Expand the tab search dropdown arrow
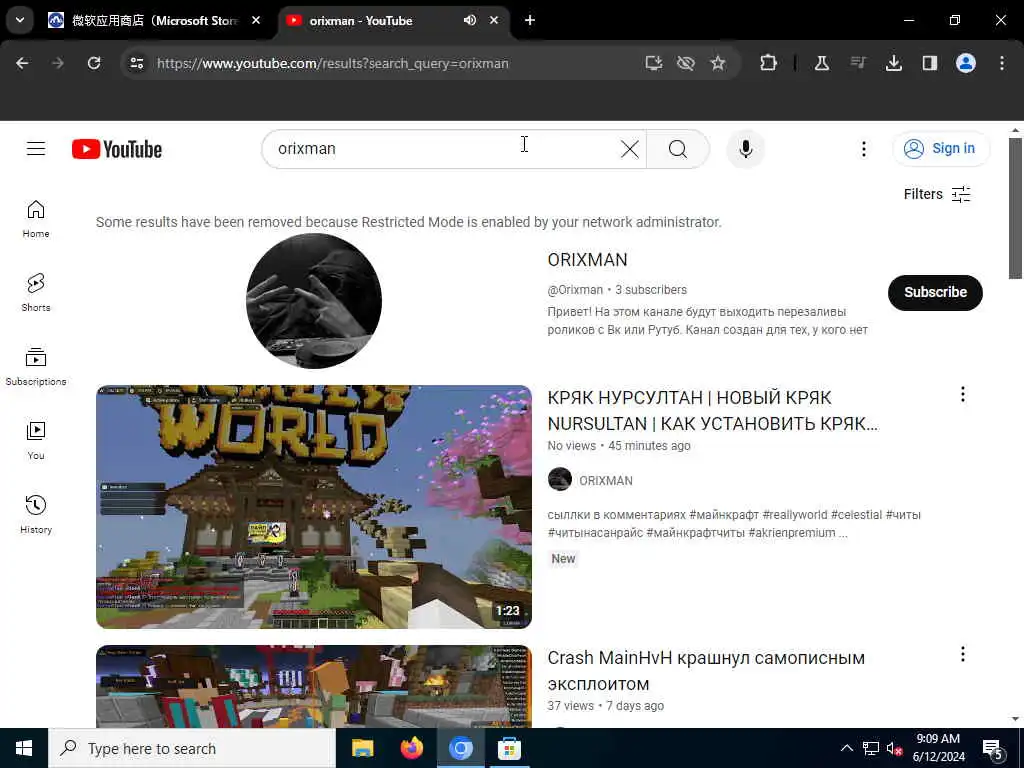Viewport: 1024px width, 768px height. point(20,20)
